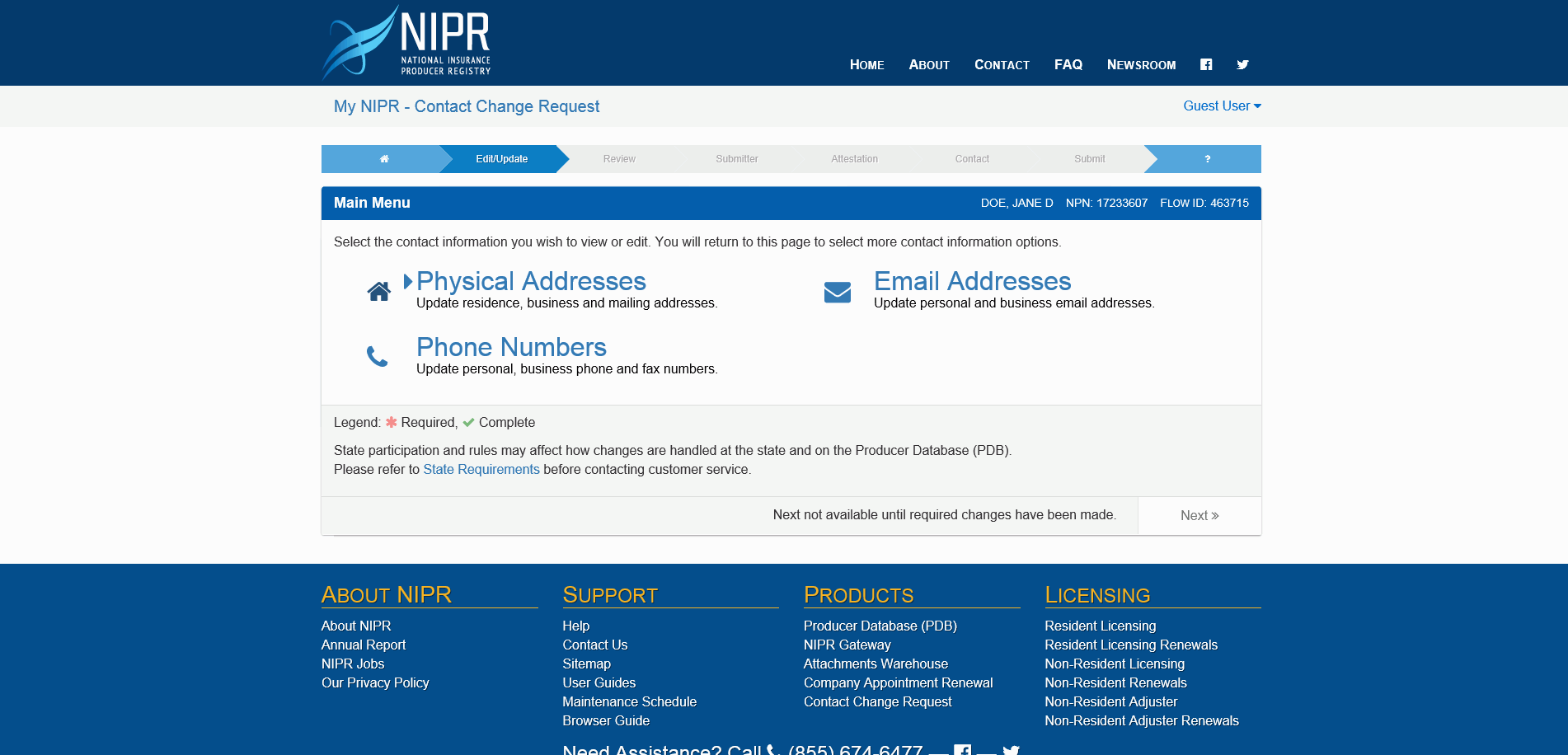Open NIPR Facebook page icon in header
The width and height of the screenshot is (1568, 755).
(1206, 64)
